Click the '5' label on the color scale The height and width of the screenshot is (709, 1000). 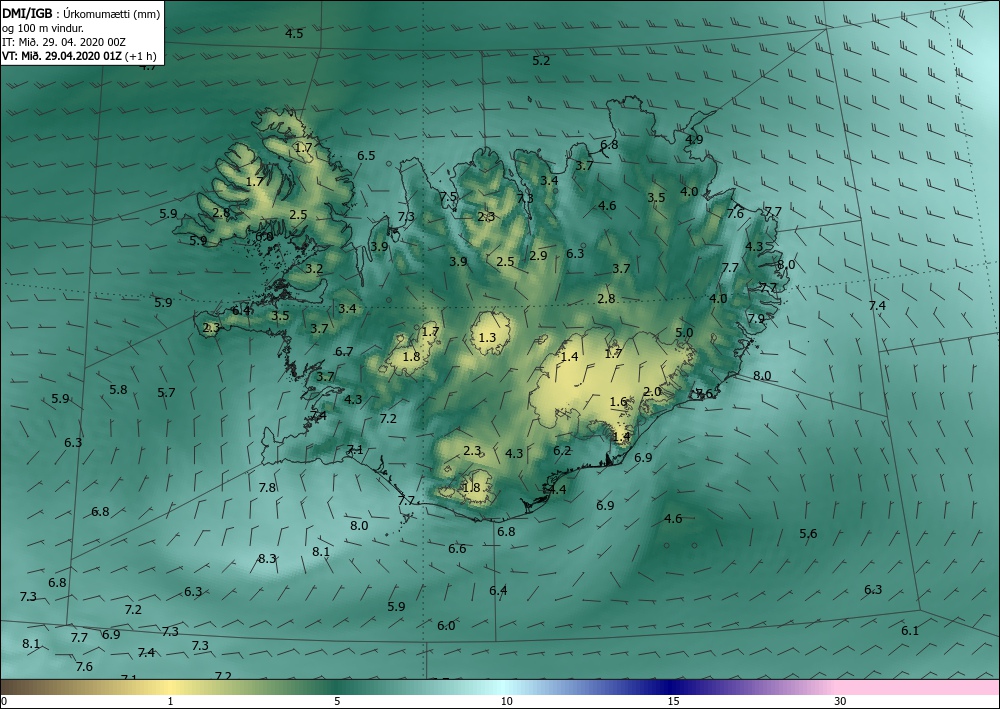coord(337,701)
